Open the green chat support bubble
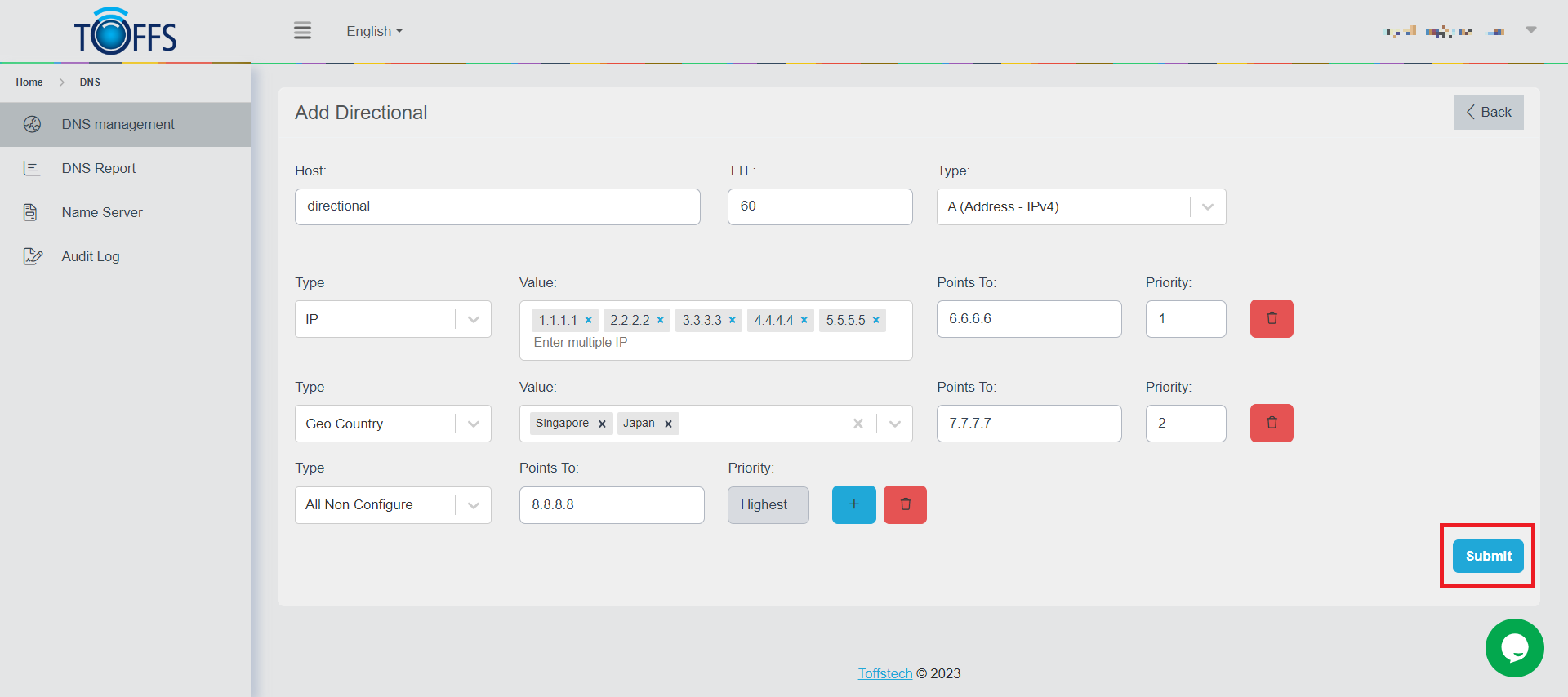The width and height of the screenshot is (1568, 697). pyautogui.click(x=1514, y=648)
